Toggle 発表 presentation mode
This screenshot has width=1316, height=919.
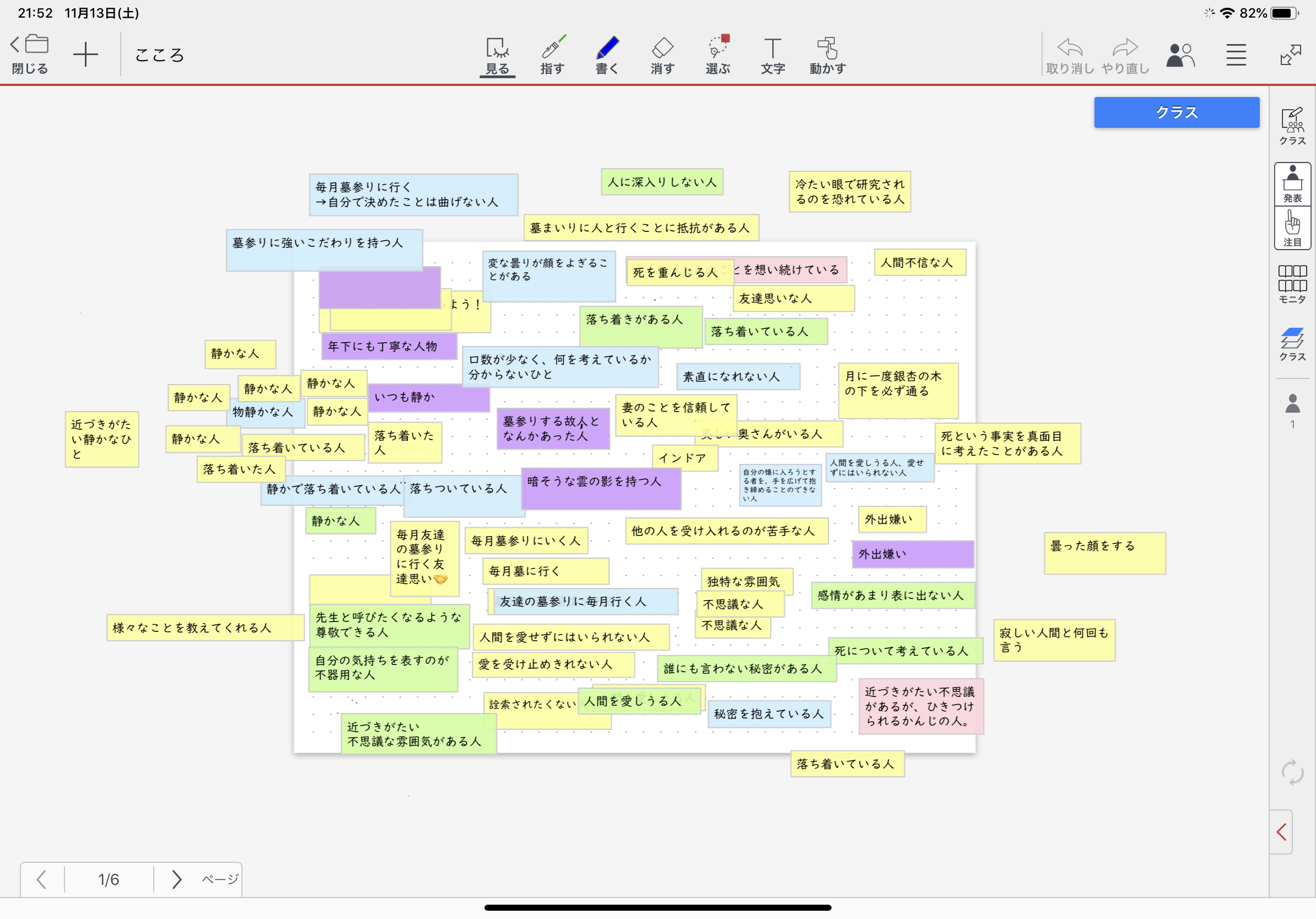pos(1292,183)
